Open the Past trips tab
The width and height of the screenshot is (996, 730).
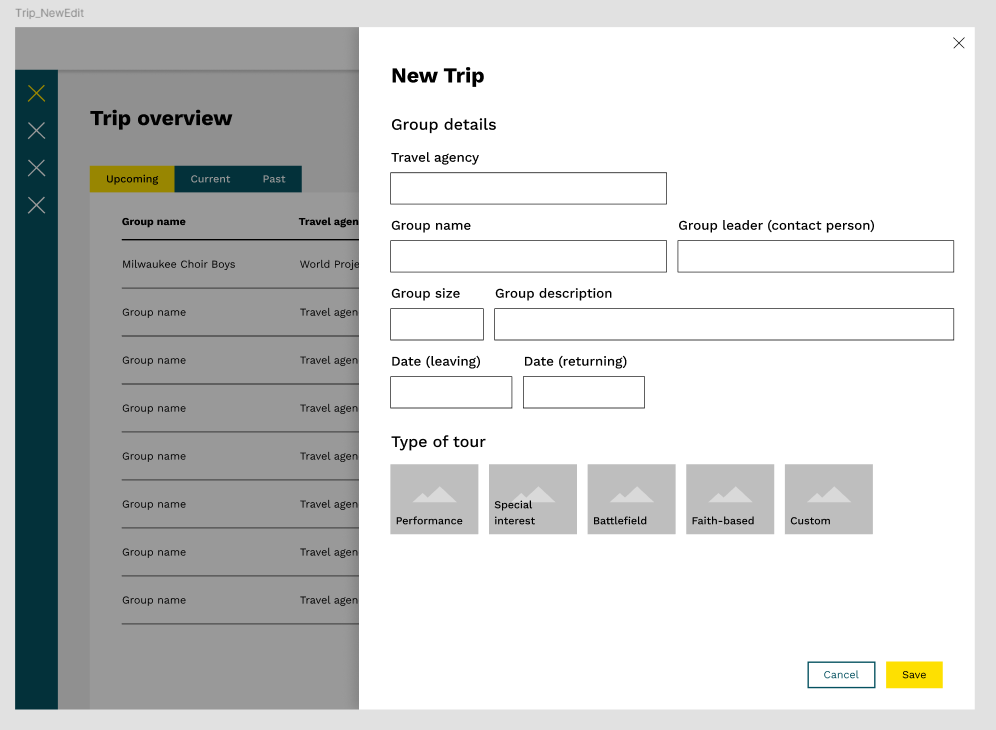[274, 179]
